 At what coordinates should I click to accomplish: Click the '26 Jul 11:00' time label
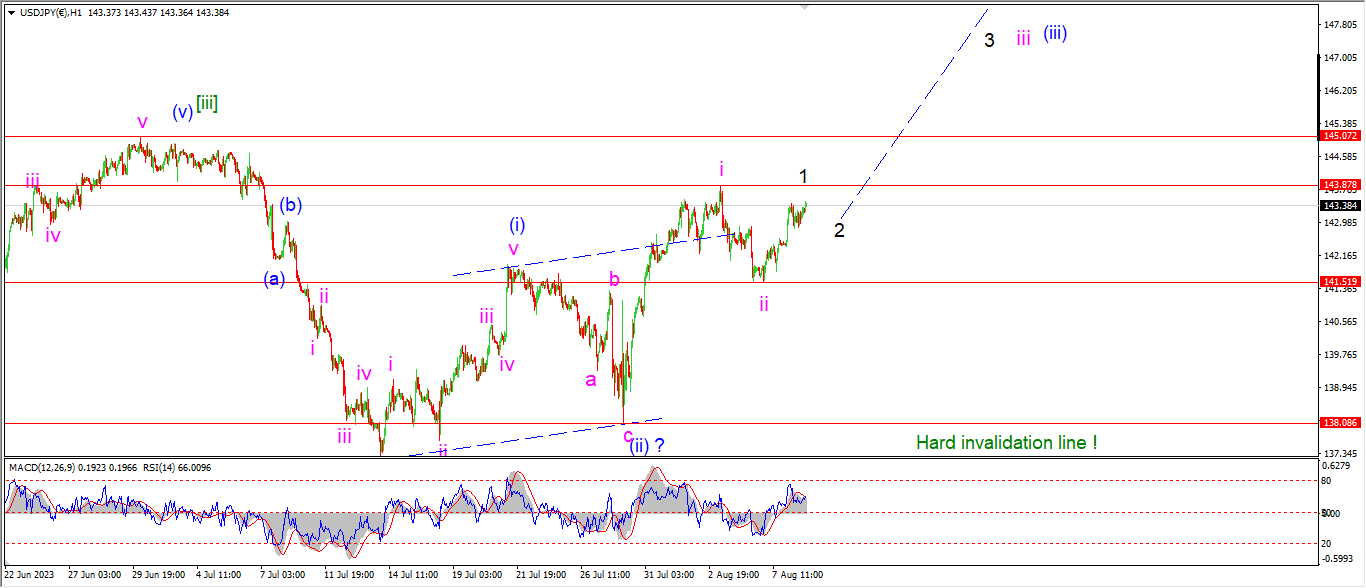[605, 576]
